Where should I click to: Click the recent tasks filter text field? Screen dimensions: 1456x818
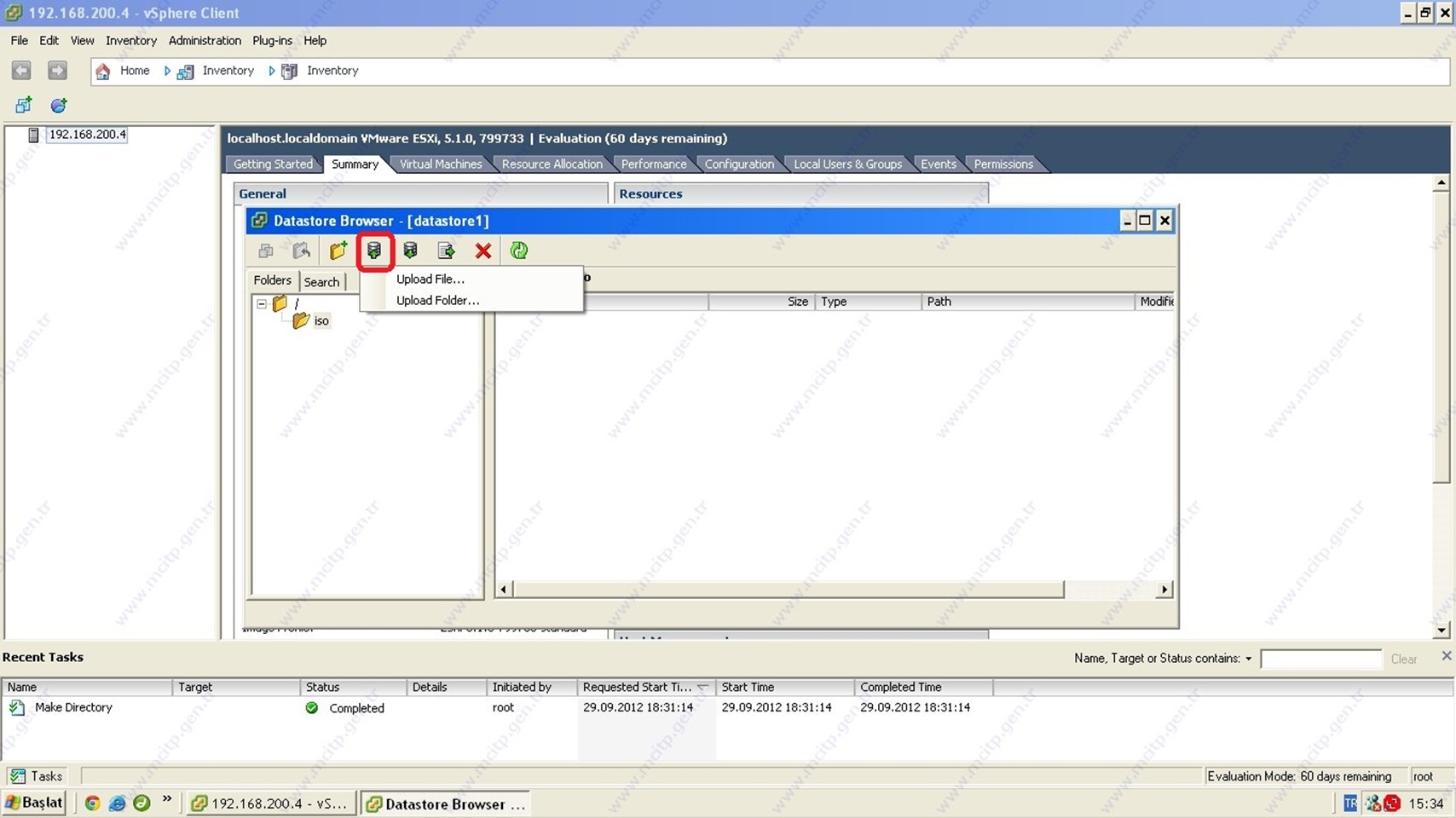[1320, 659]
